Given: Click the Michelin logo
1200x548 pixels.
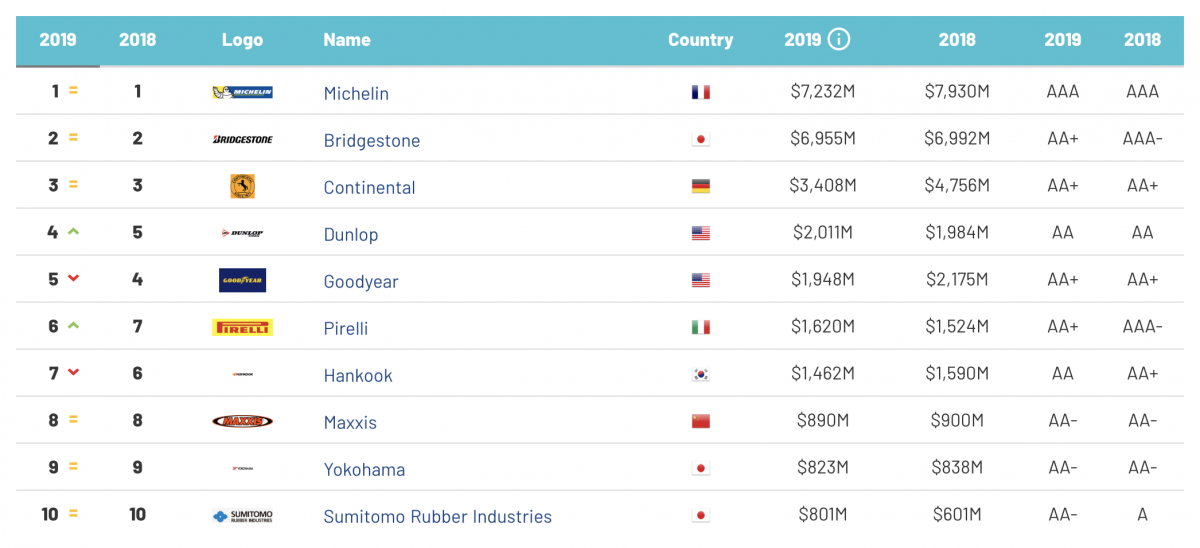Looking at the screenshot, I should click(242, 92).
